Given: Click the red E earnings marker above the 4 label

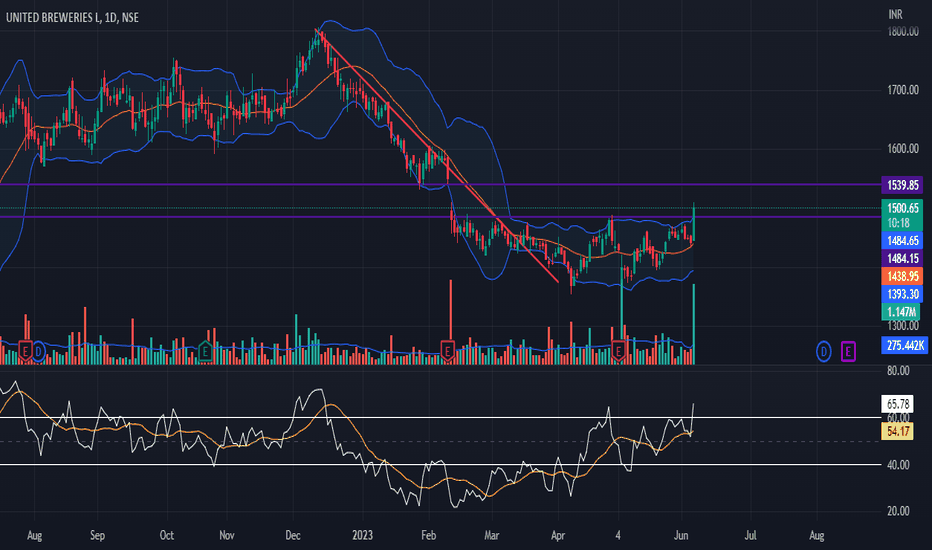Looking at the screenshot, I should (x=618, y=351).
